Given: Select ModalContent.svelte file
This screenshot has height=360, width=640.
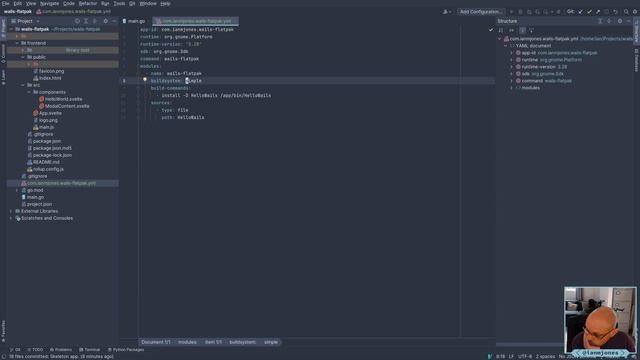Looking at the screenshot, I should 64,106.
